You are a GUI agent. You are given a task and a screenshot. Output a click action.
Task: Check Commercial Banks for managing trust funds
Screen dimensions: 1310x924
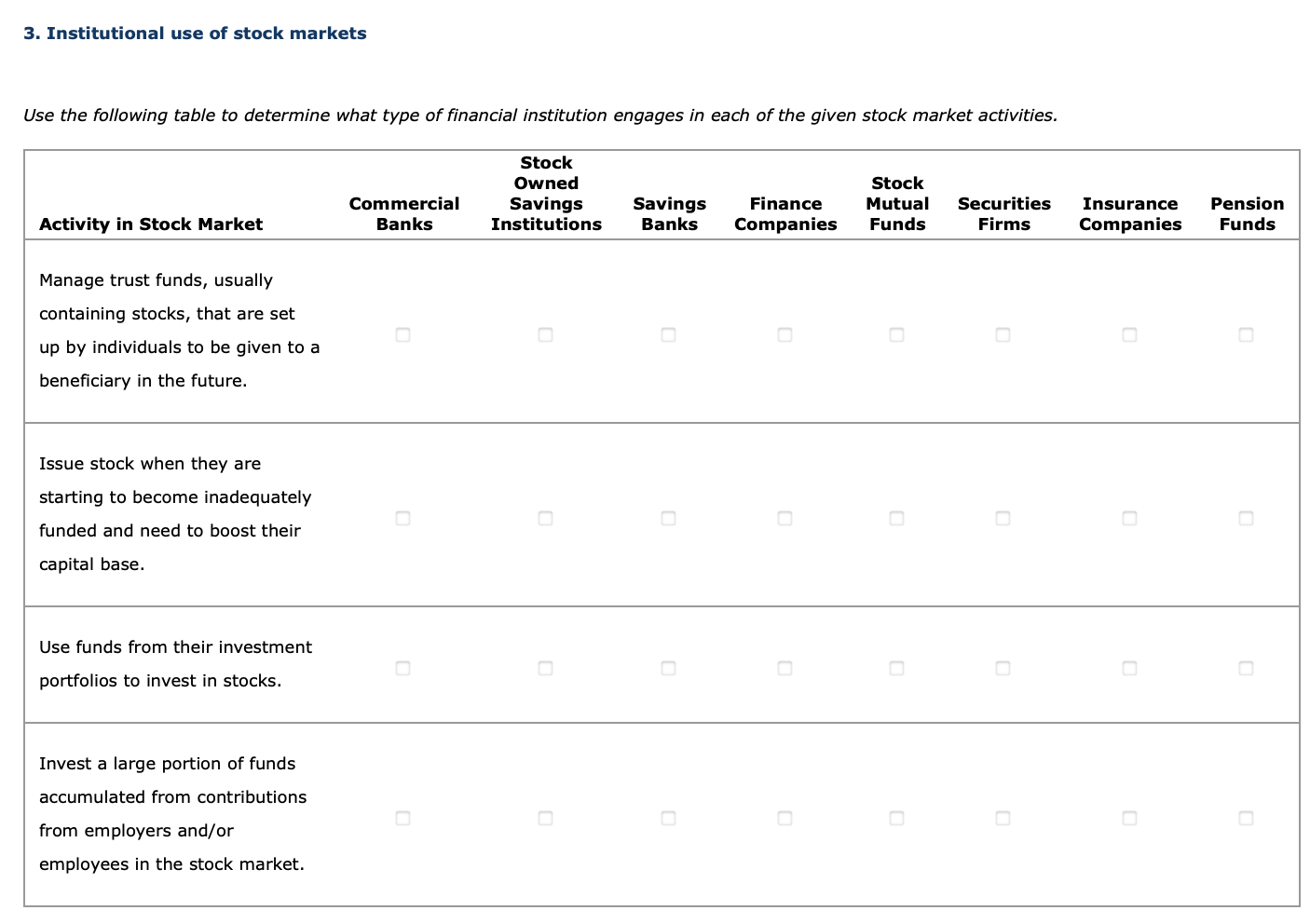tap(403, 334)
